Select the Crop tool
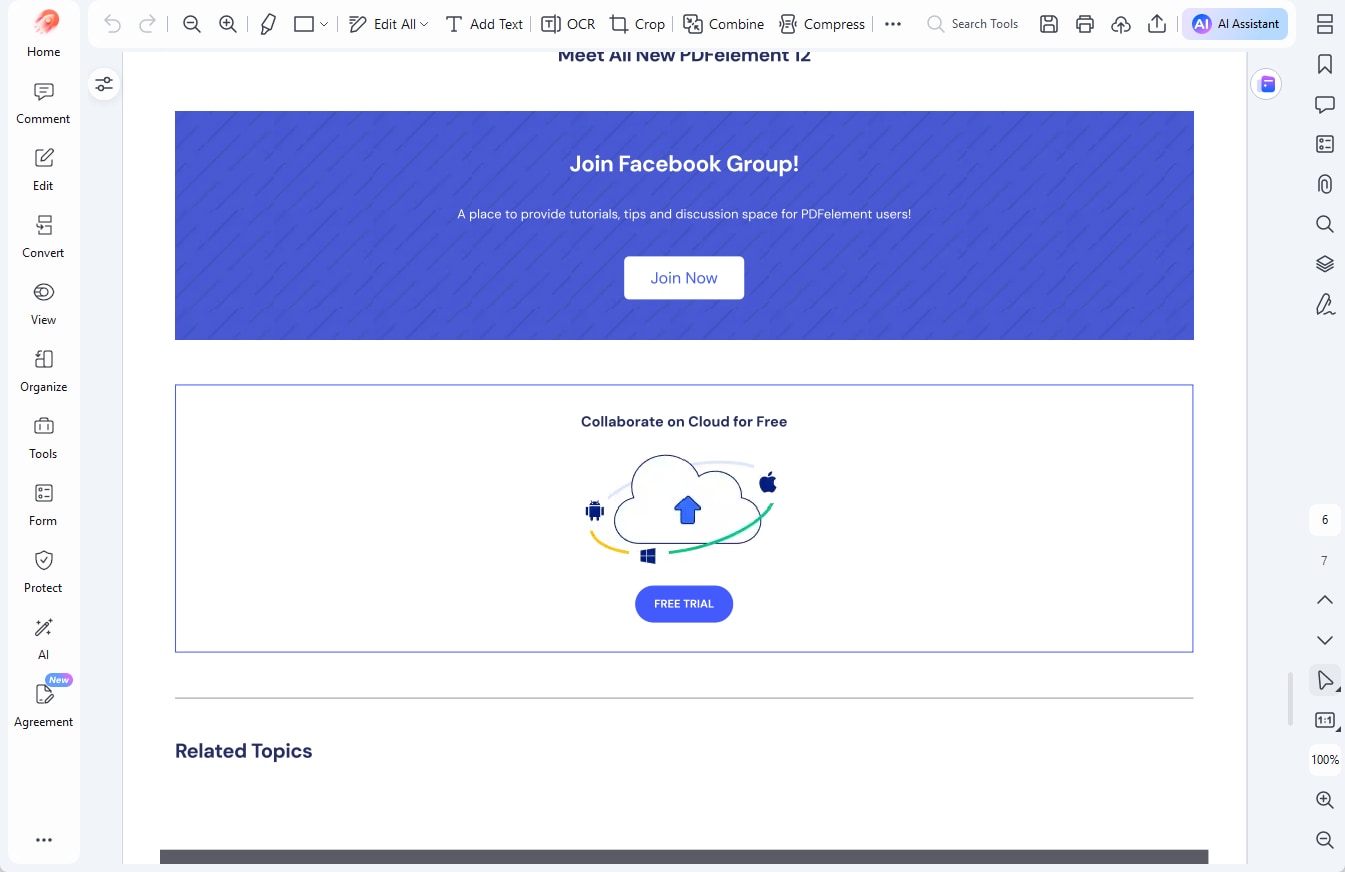 pos(637,24)
